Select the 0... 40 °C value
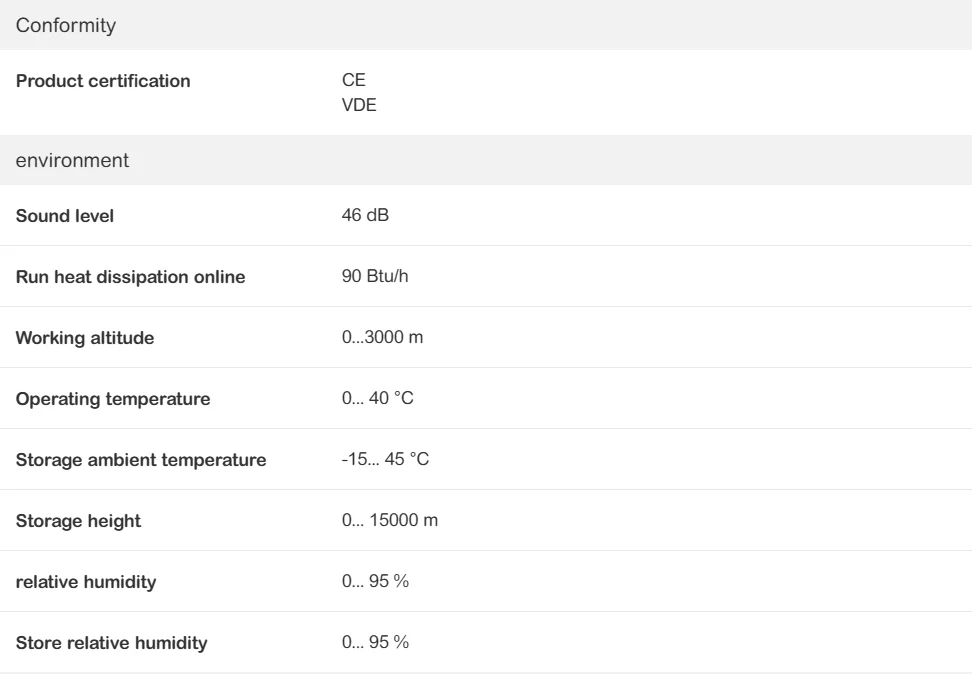The image size is (973, 674). pos(377,399)
